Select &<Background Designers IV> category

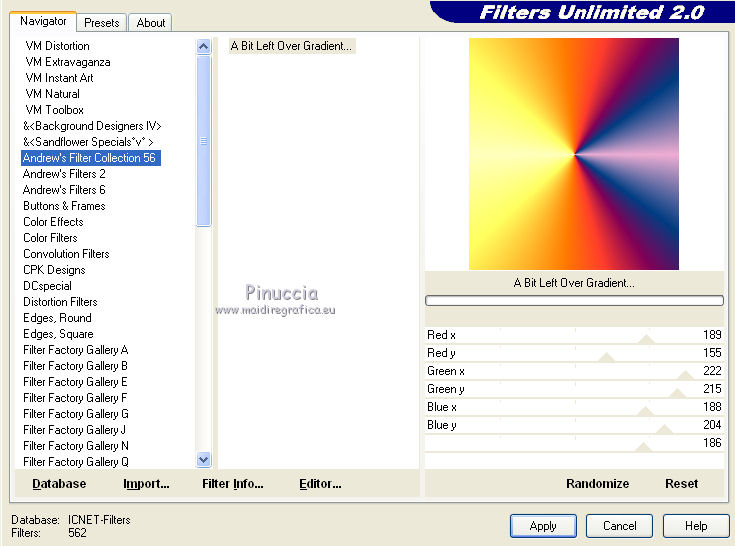92,126
